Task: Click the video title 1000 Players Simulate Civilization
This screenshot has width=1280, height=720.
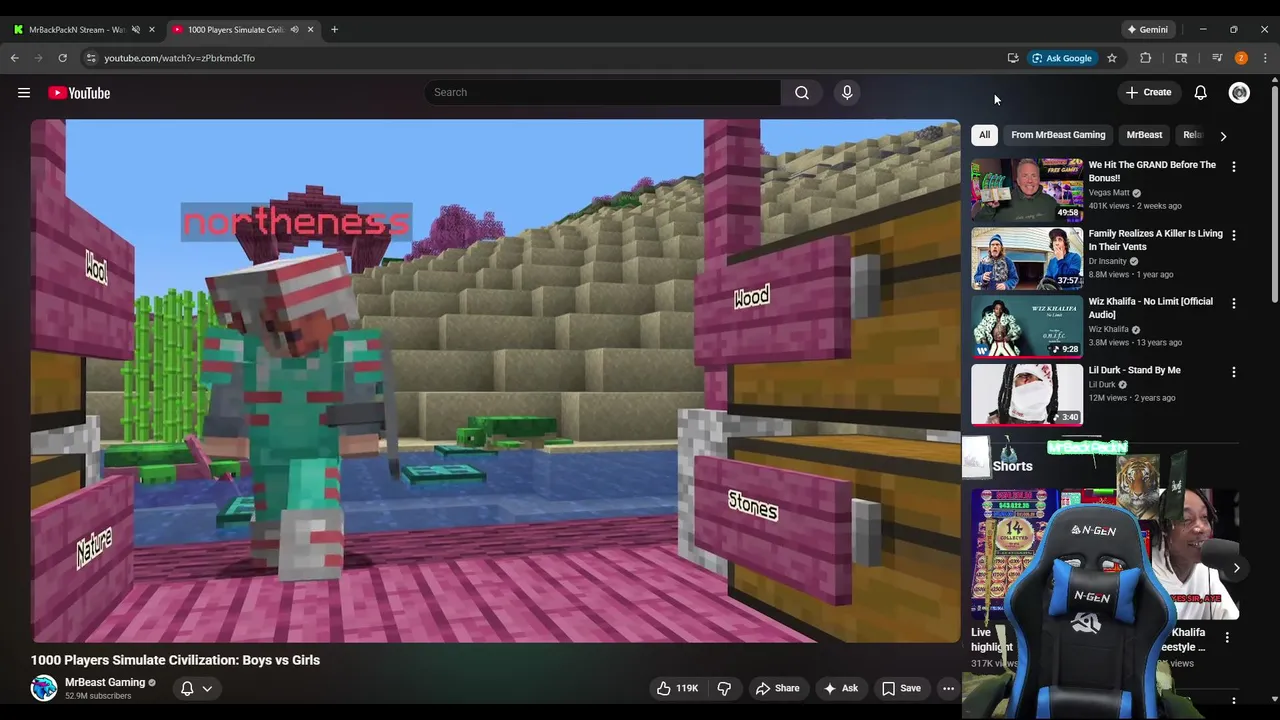Action: pyautogui.click(x=175, y=660)
